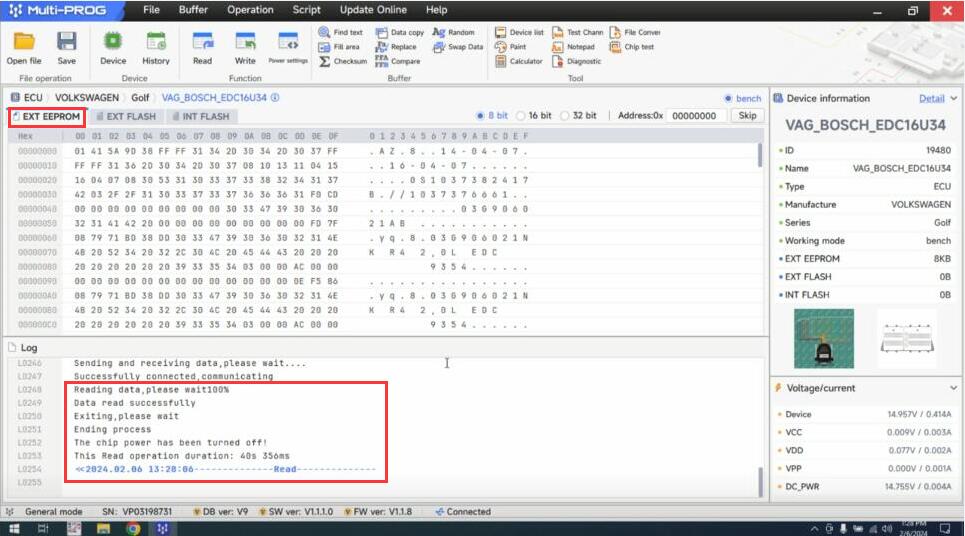Open the Operation menu
This screenshot has height=536, width=965.
[x=250, y=10]
